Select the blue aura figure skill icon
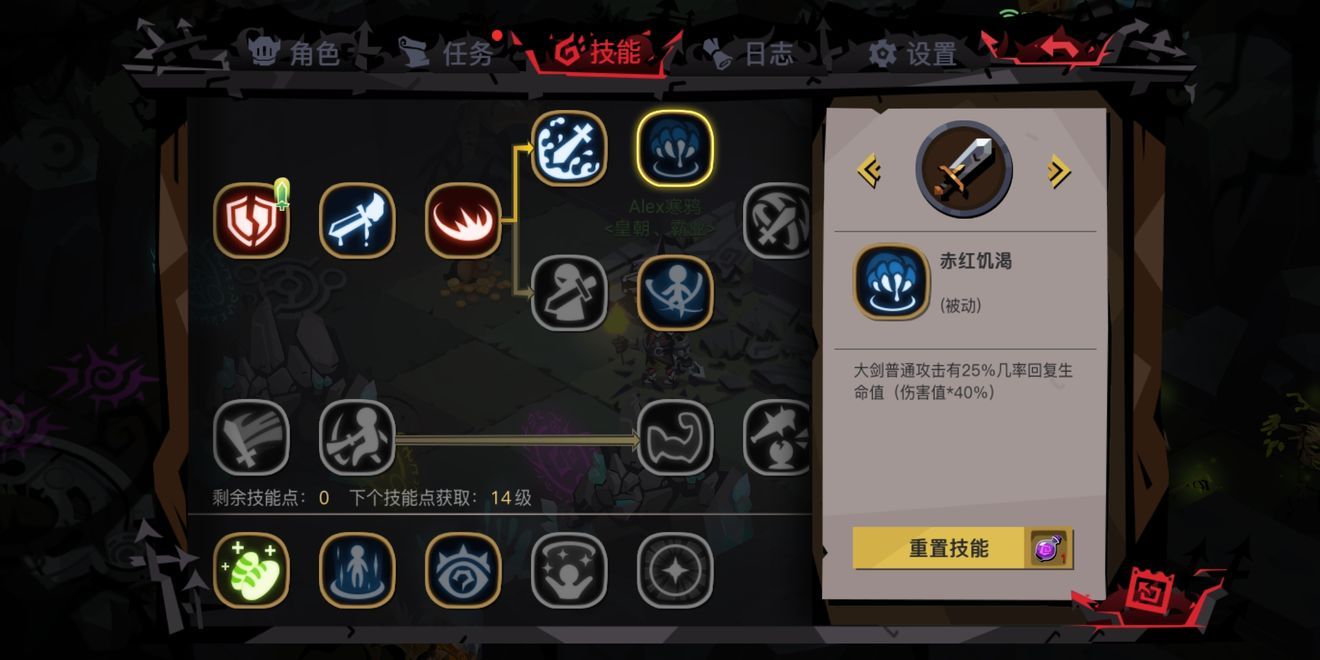 click(357, 571)
